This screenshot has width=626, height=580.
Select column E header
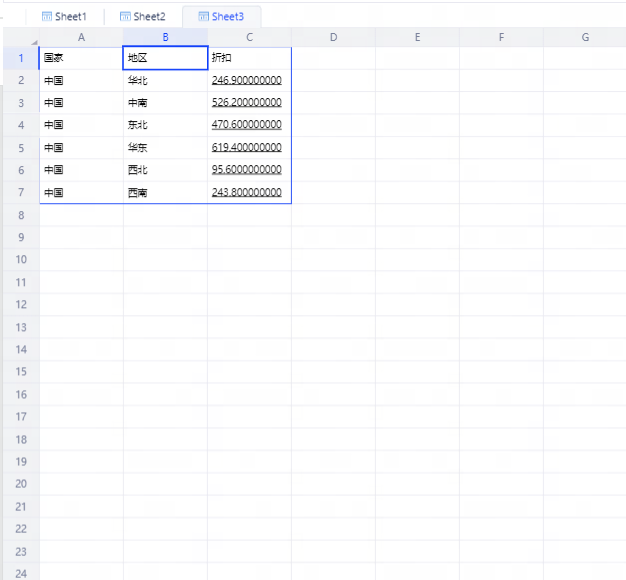[417, 37]
